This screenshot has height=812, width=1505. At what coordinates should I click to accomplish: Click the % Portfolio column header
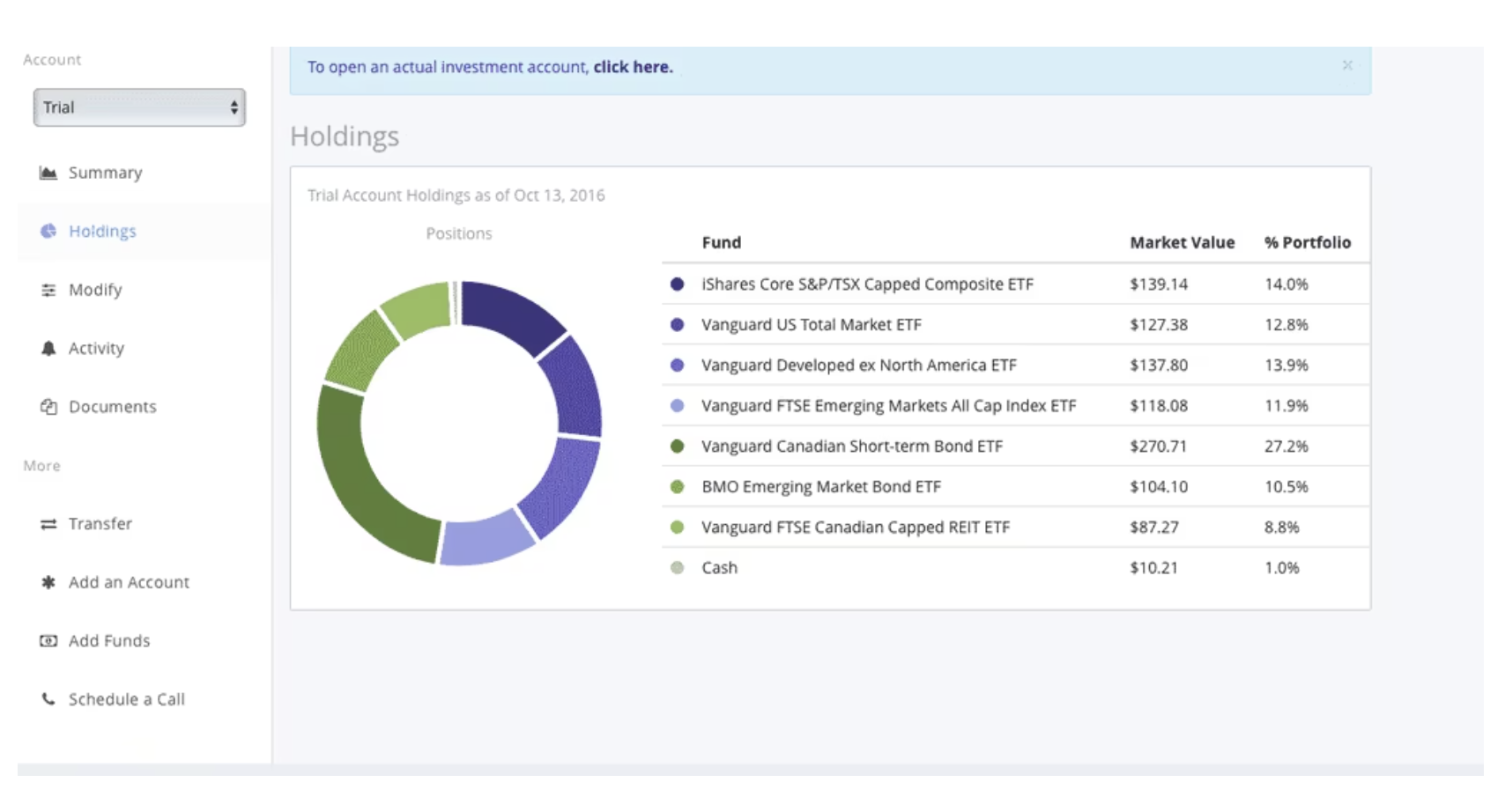(x=1308, y=243)
